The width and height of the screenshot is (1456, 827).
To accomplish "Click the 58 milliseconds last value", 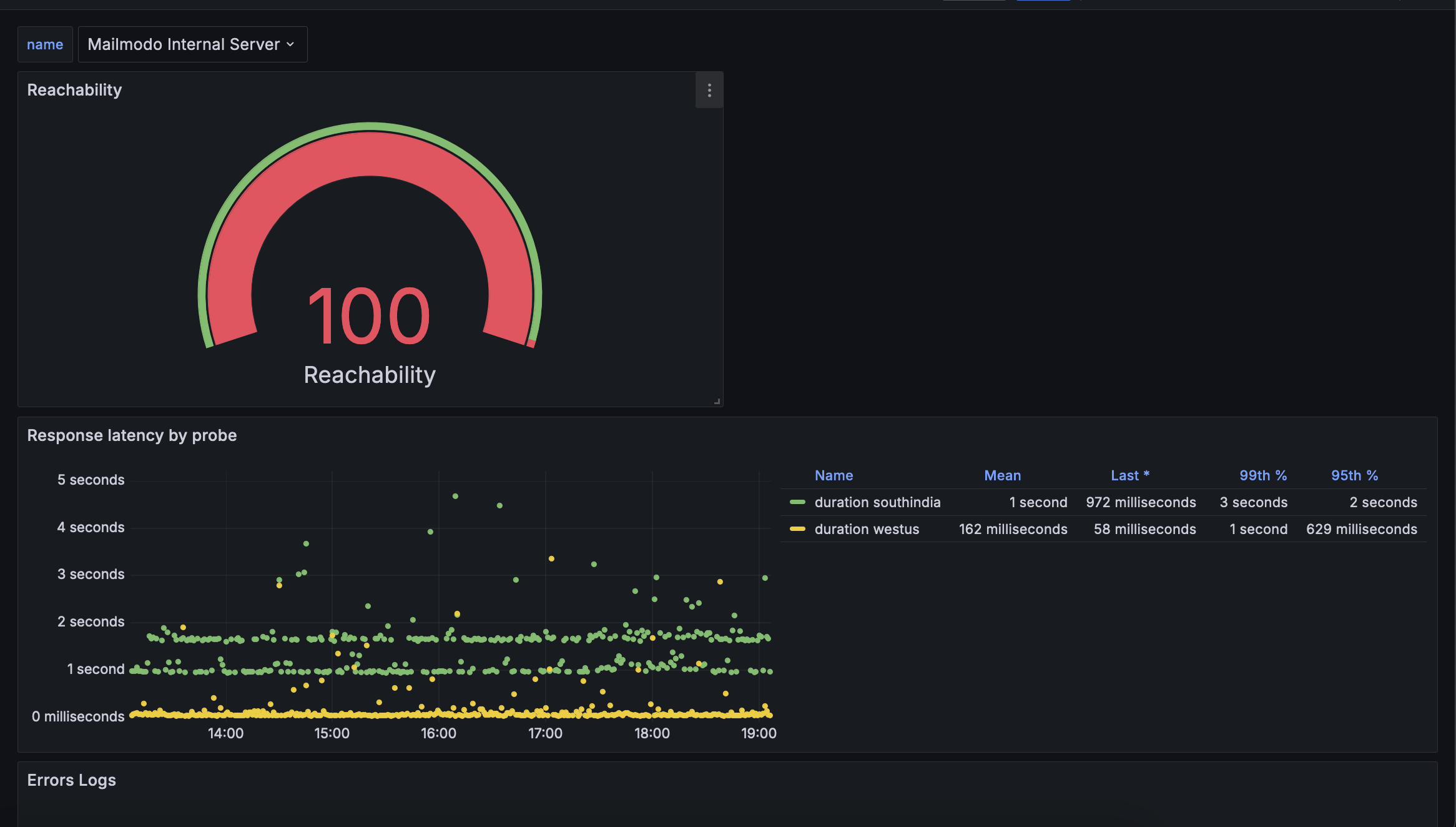I will click(x=1144, y=529).
